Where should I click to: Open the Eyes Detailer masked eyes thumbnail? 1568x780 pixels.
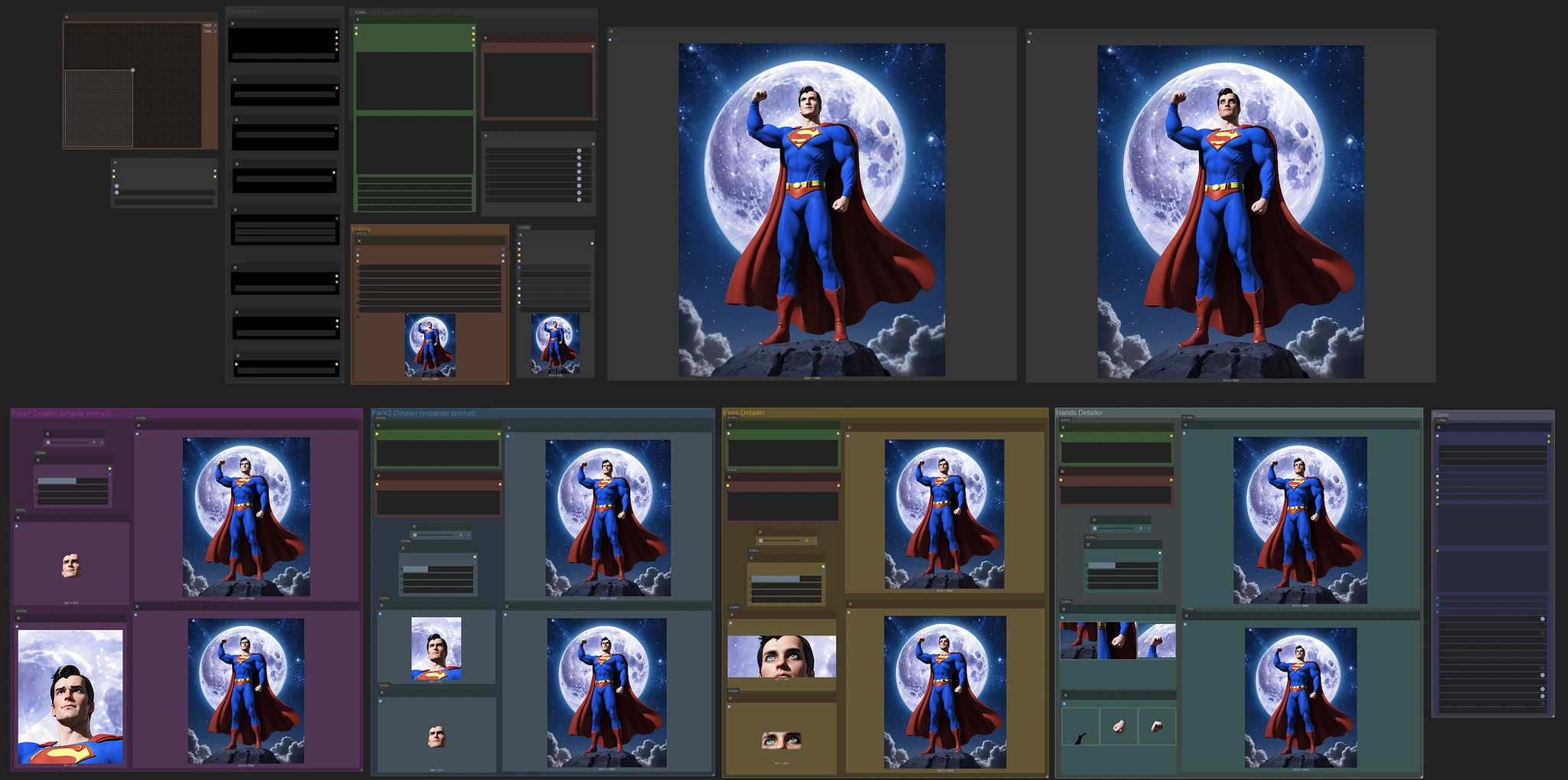click(781, 740)
